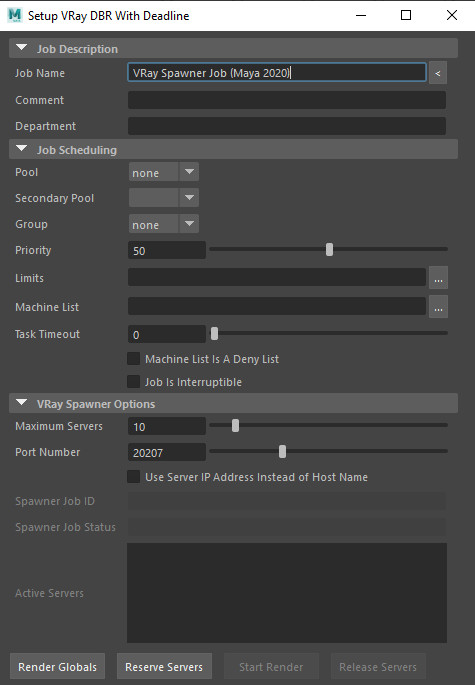This screenshot has width=475, height=685.
Task: Enable Use Server IP Address Instead of Host Name
Action: pos(133,477)
